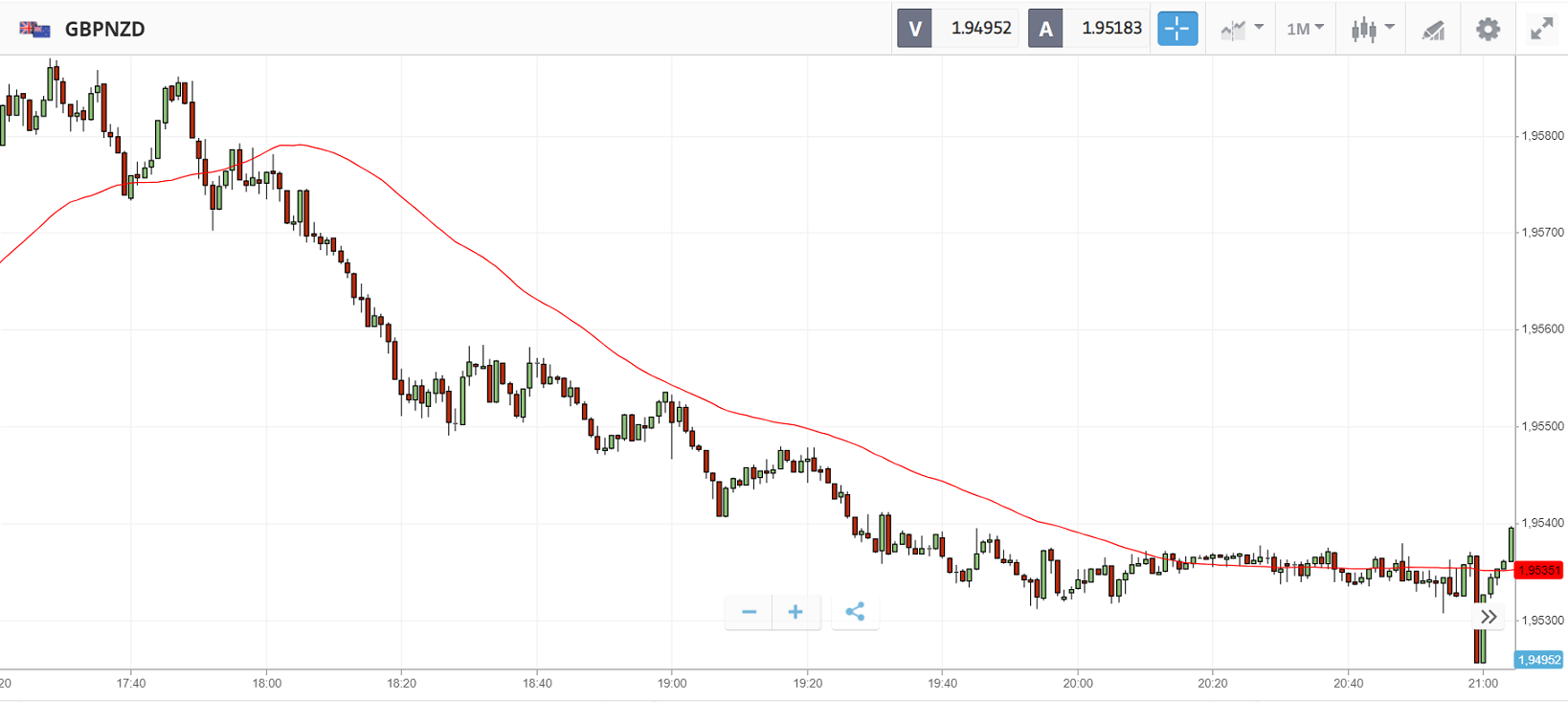Open the compare chart dropdown
This screenshot has width=1568, height=702.
coord(1243,29)
